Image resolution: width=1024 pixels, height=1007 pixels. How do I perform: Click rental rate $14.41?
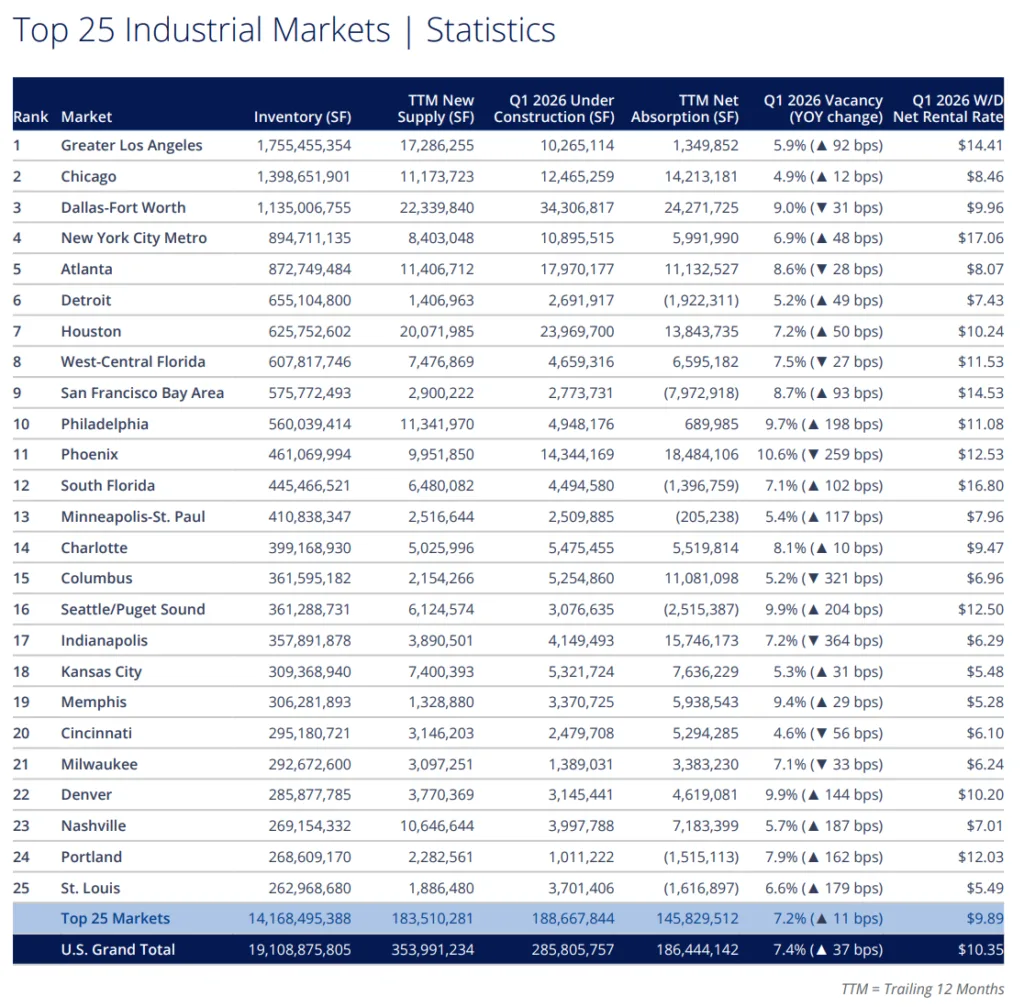[x=981, y=146]
